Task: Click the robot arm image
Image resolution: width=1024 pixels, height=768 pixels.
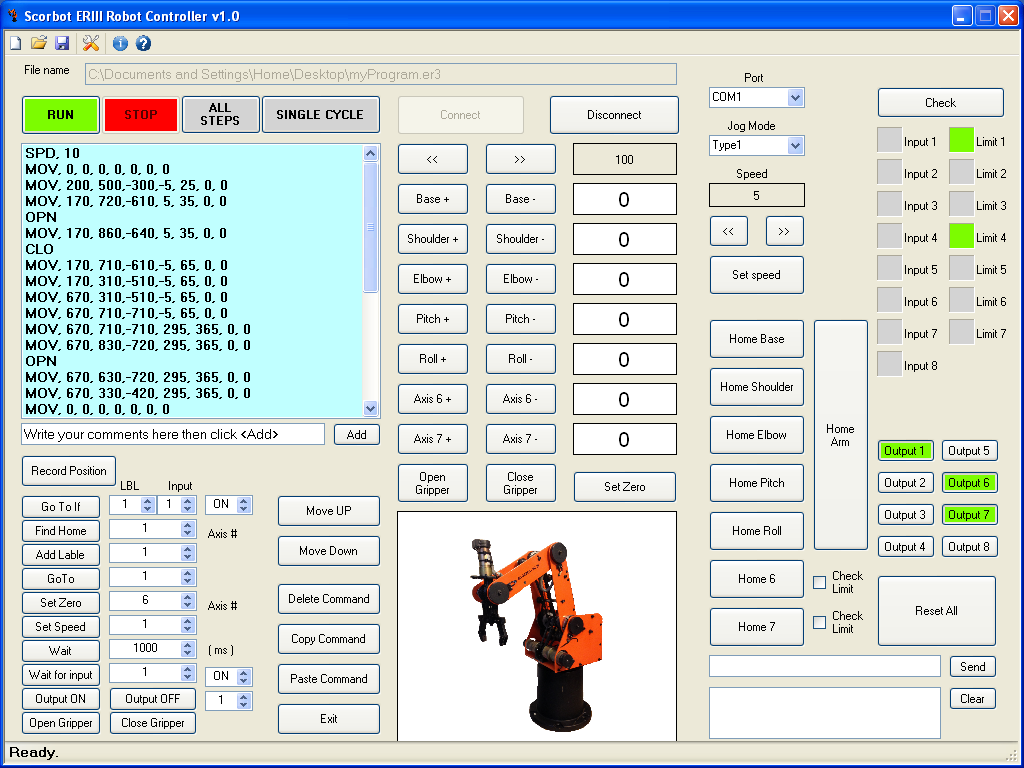Action: [x=537, y=626]
